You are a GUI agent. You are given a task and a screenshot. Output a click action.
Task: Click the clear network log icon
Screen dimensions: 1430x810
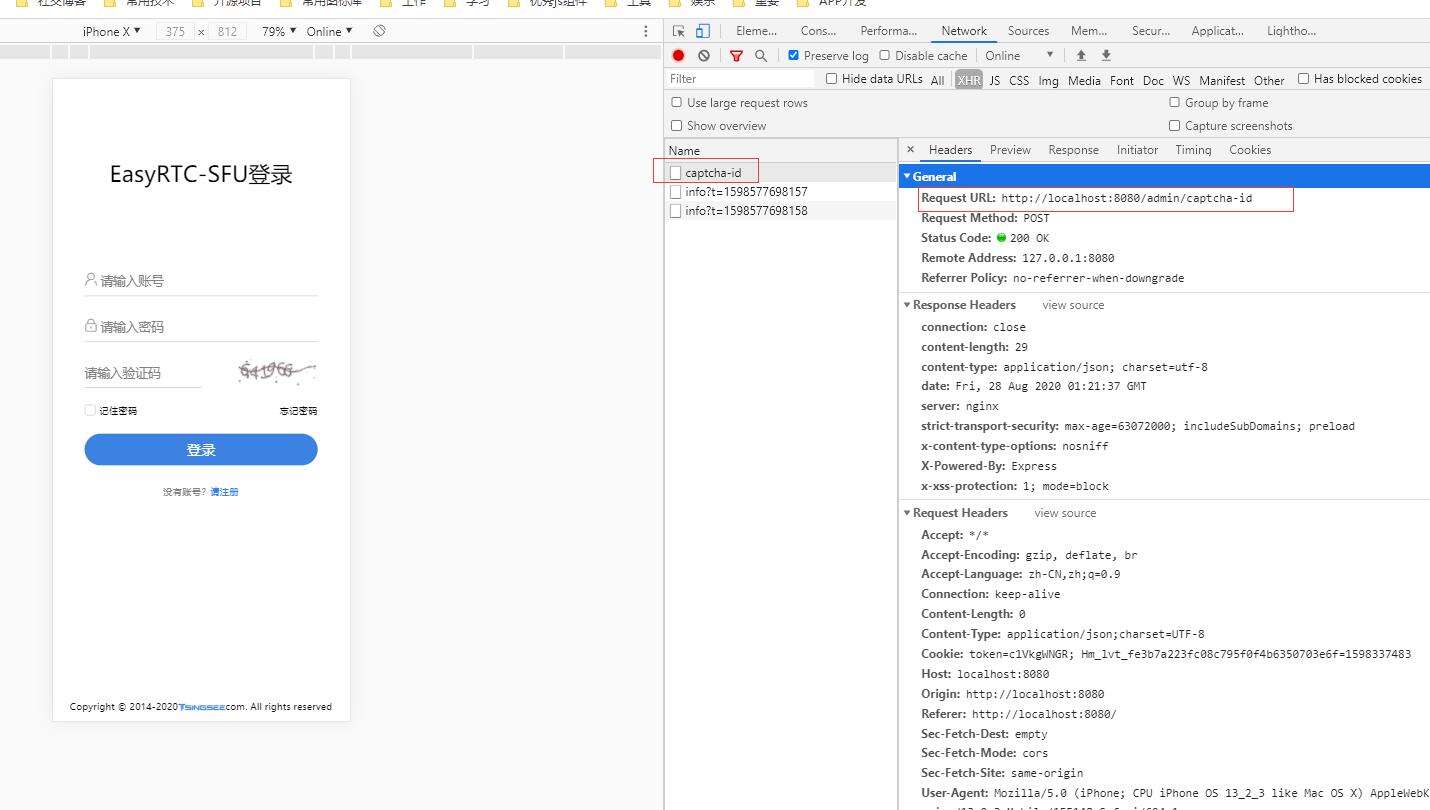[x=704, y=56]
